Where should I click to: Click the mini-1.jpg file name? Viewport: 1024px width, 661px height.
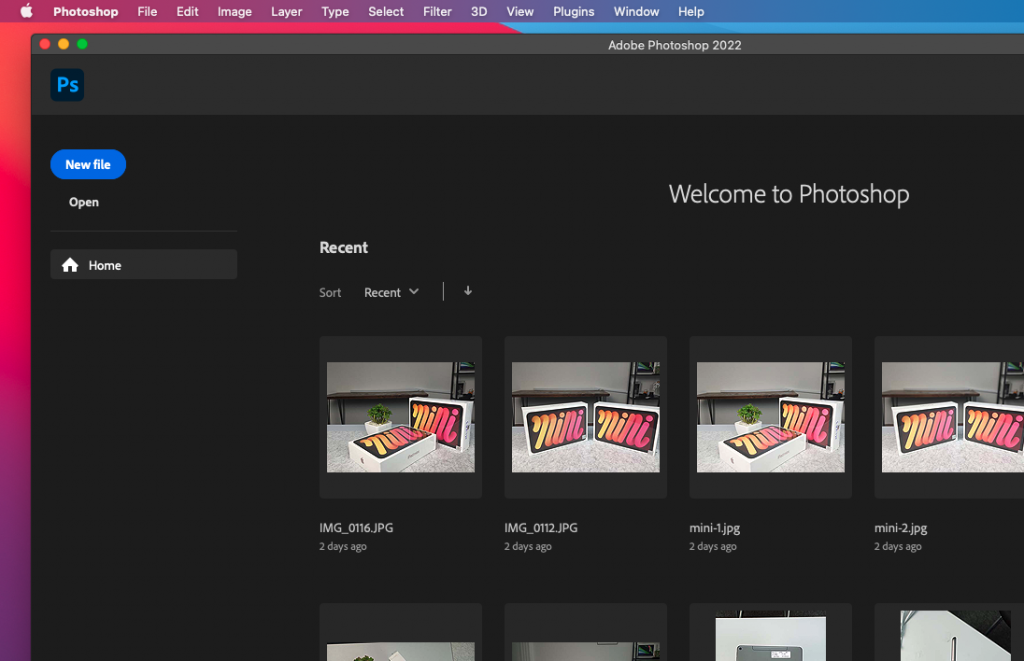point(714,528)
